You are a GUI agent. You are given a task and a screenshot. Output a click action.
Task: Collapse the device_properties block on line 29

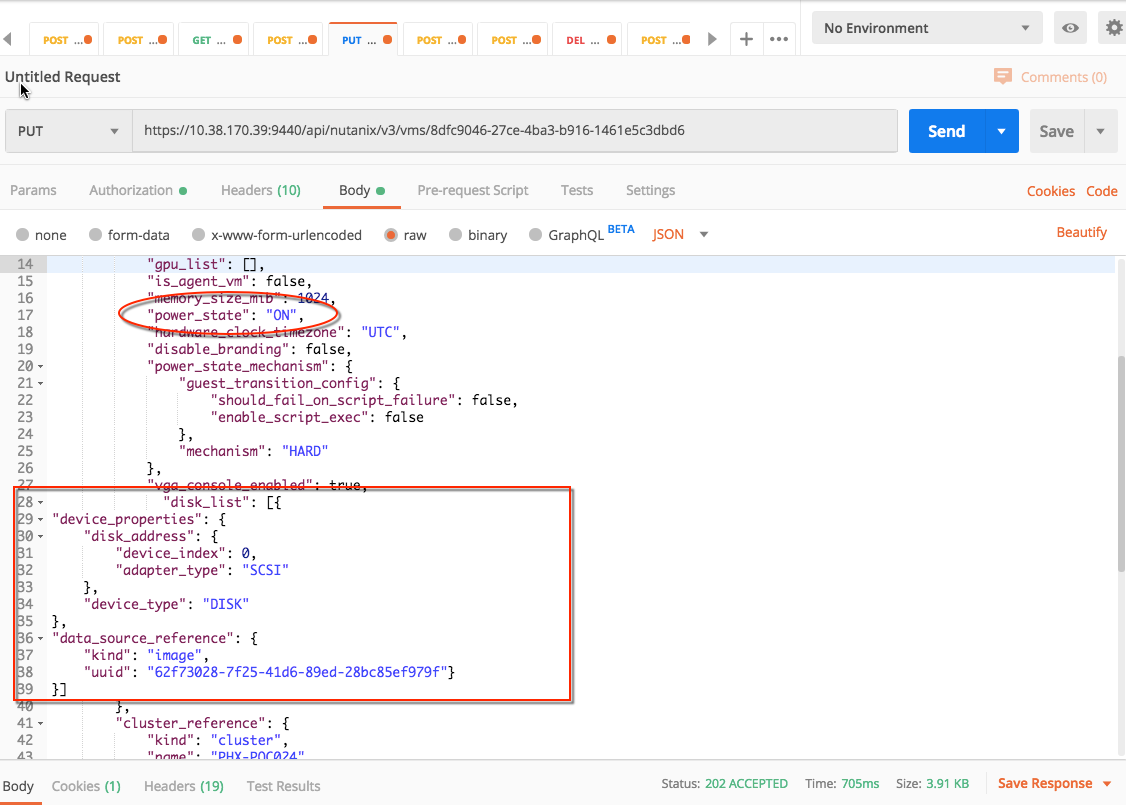pyautogui.click(x=41, y=519)
